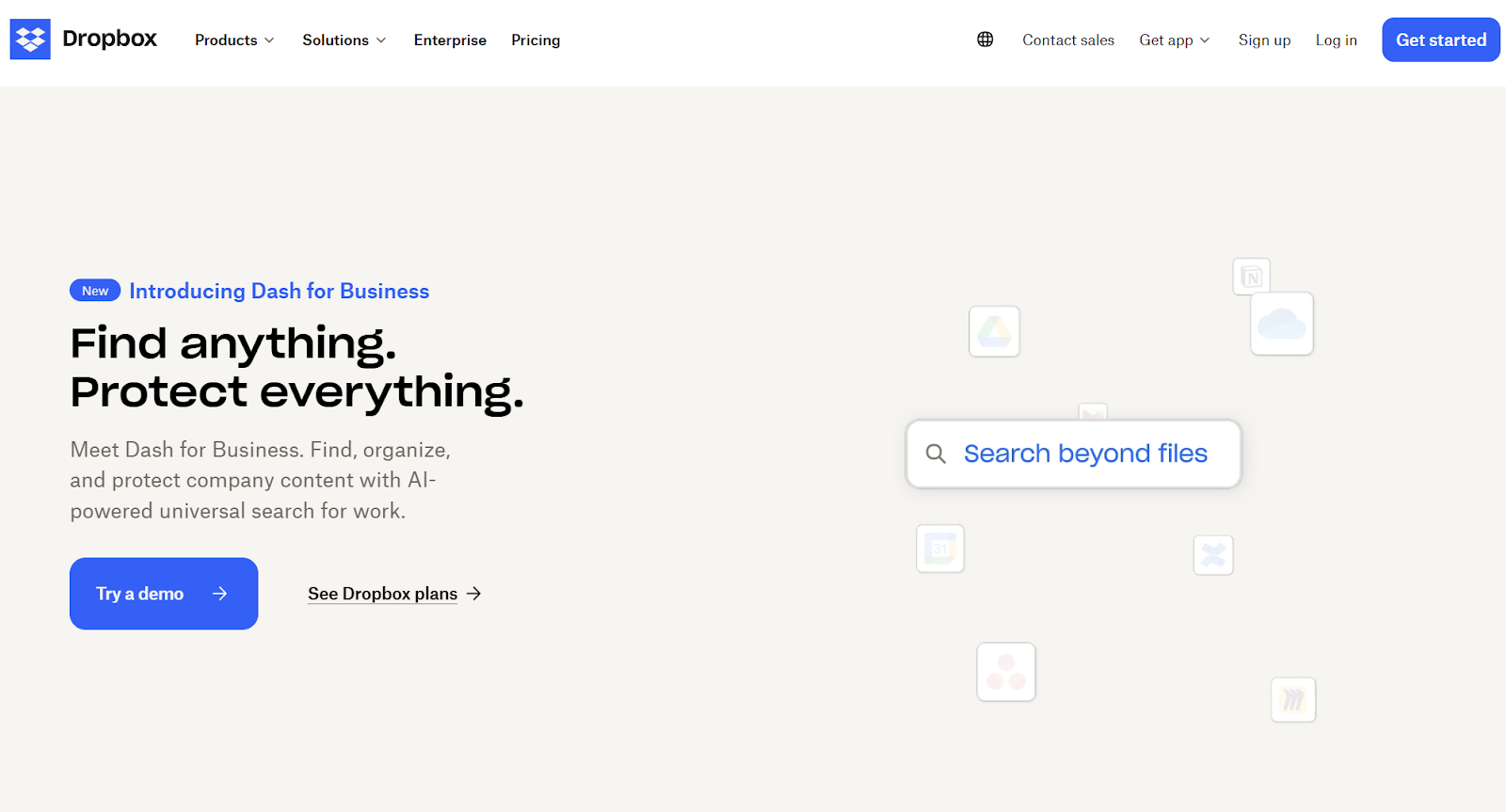Click the Confluence app icon
1506x812 pixels.
1213,555
